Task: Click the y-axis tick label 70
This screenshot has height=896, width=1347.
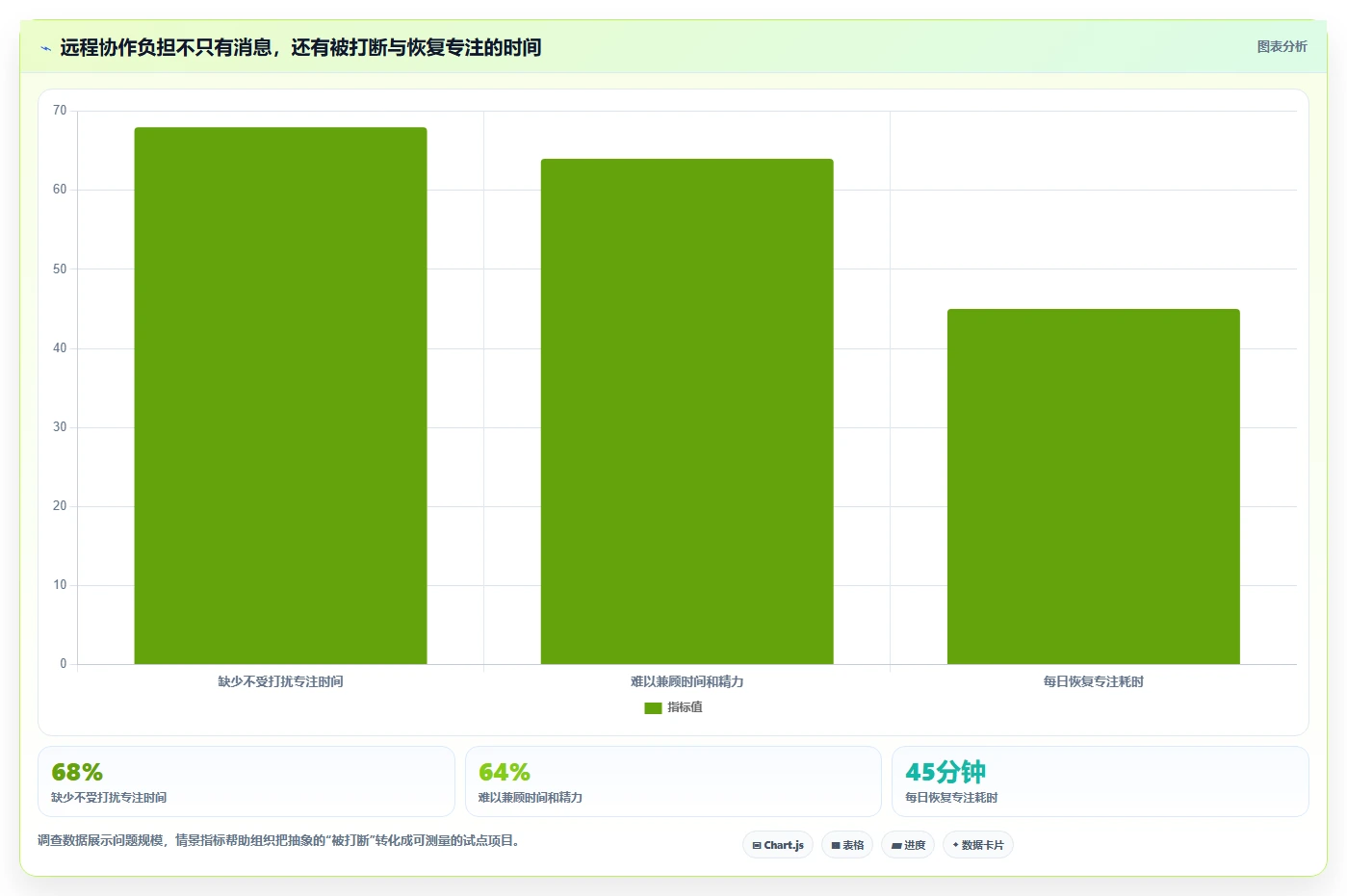Action: [60, 111]
